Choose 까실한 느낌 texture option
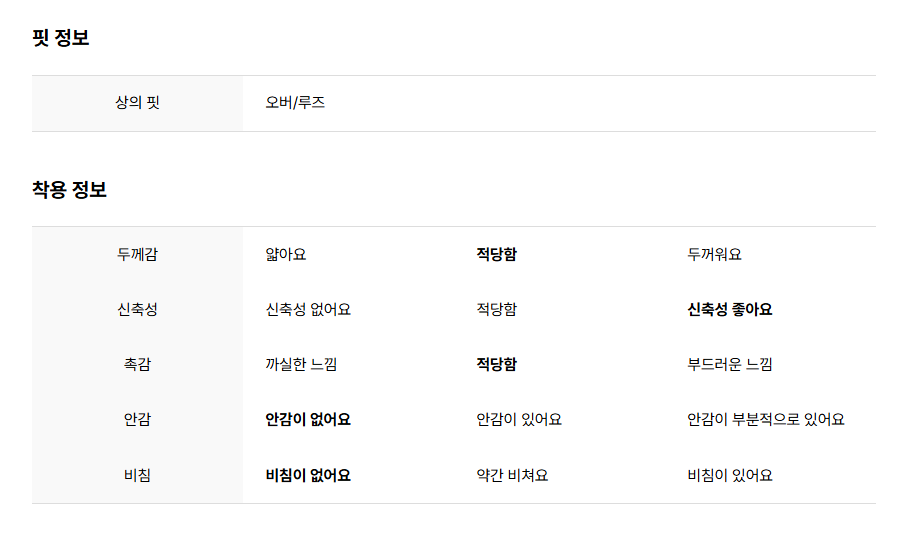 (301, 364)
